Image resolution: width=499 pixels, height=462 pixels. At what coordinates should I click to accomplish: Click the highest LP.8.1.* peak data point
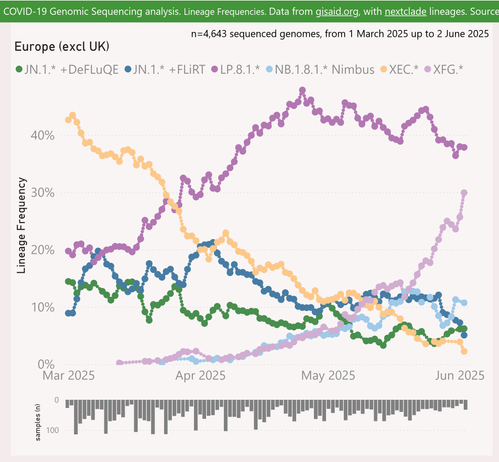pos(302,90)
